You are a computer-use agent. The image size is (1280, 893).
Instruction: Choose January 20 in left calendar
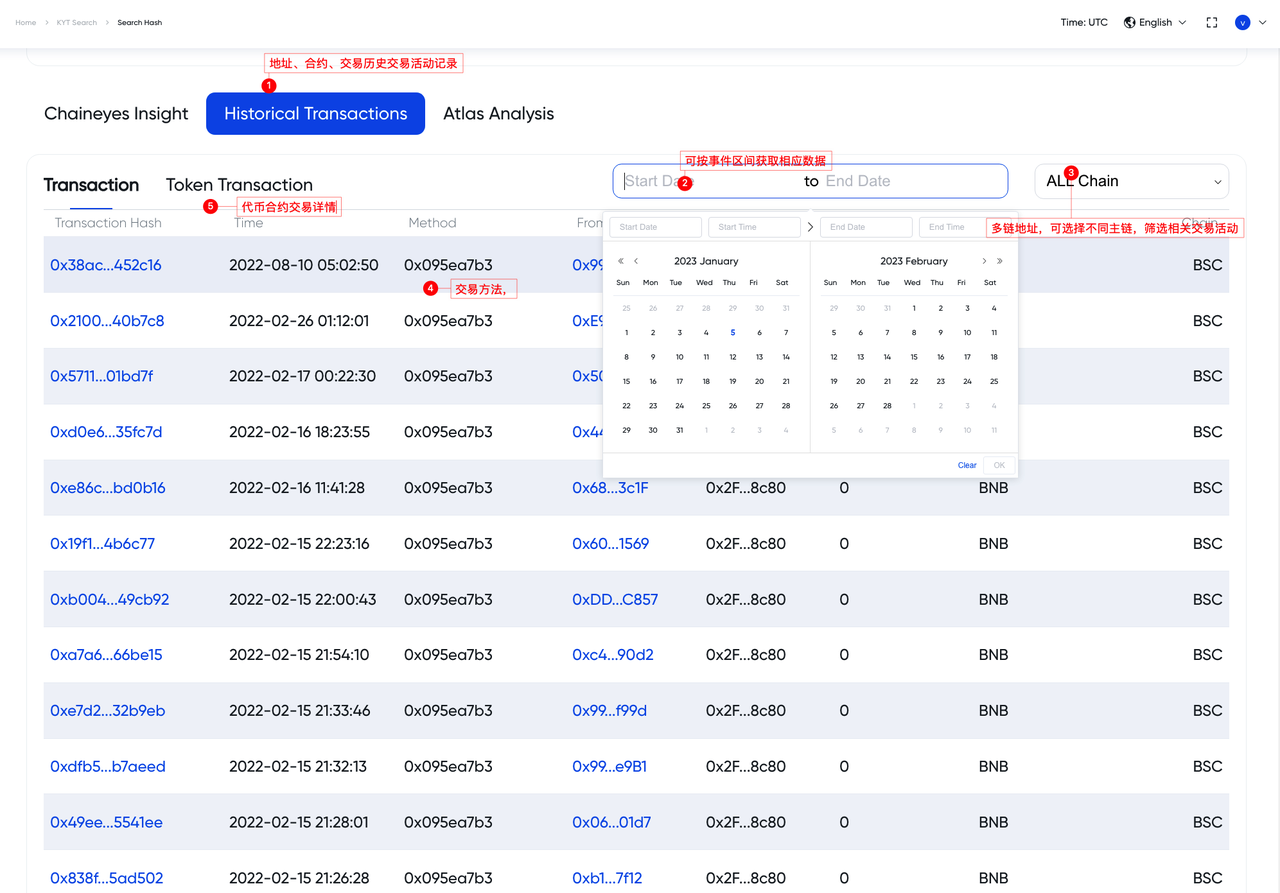click(759, 381)
